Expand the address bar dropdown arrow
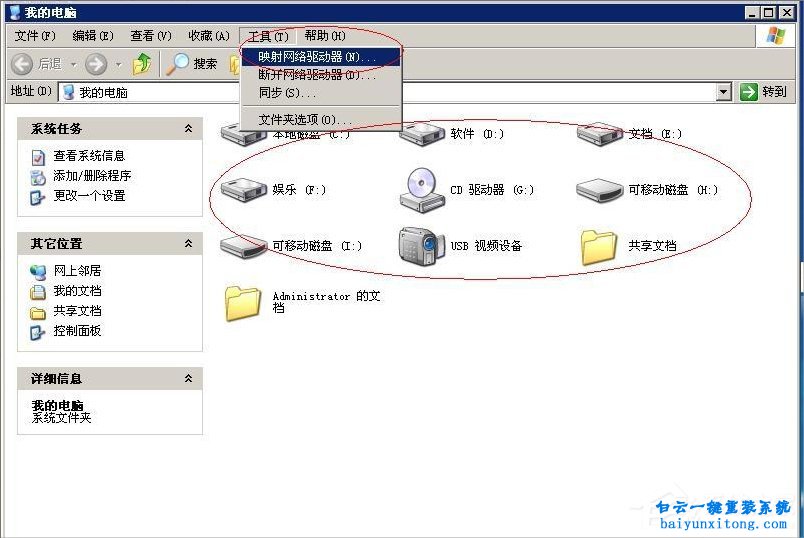Viewport: 804px width, 538px height. (724, 92)
